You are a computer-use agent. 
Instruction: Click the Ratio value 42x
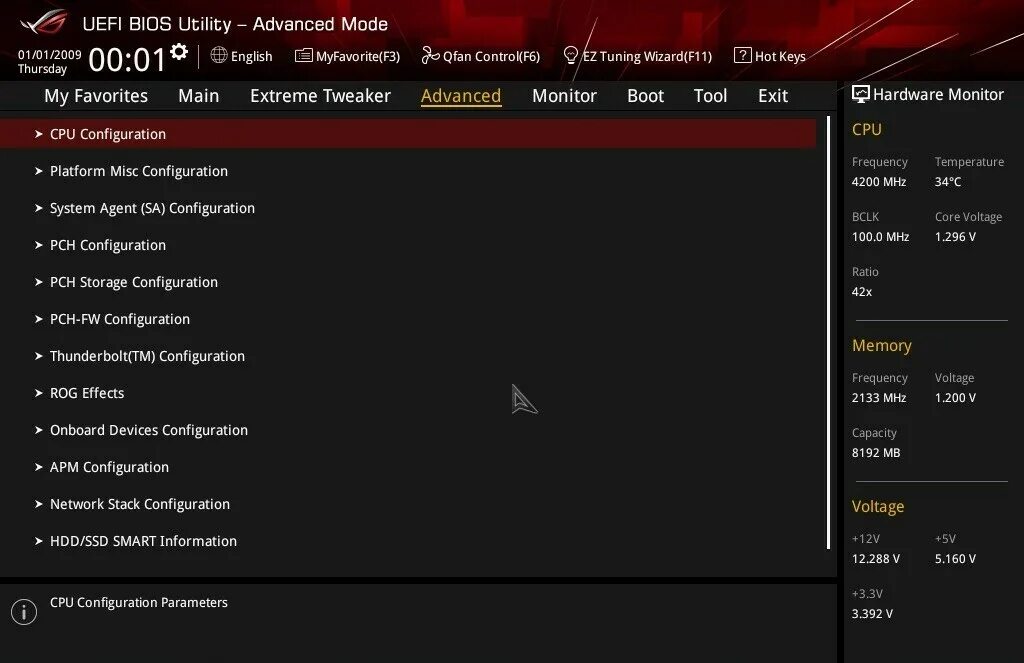(x=862, y=292)
